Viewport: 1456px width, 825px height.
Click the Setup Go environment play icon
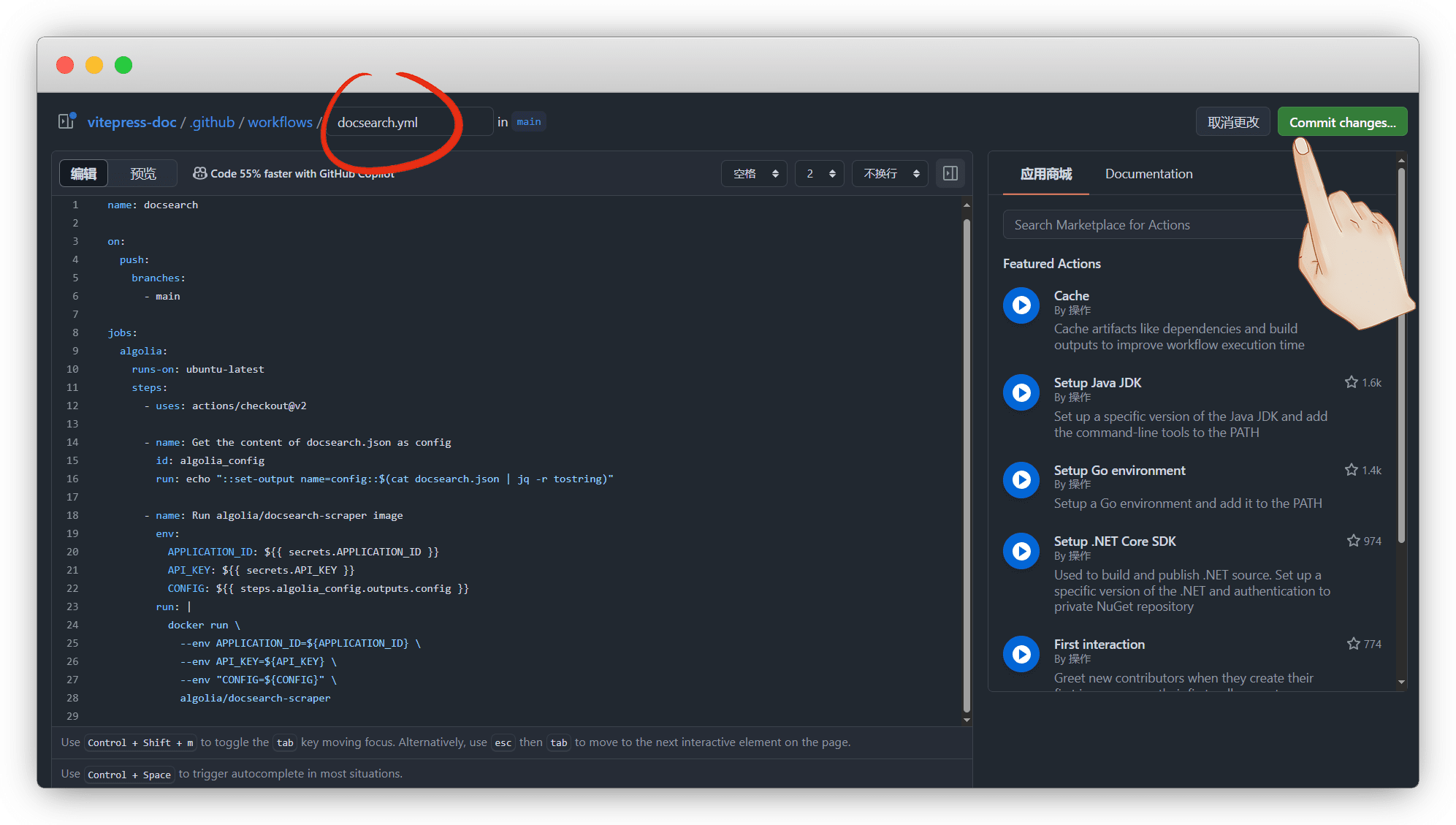(1021, 480)
